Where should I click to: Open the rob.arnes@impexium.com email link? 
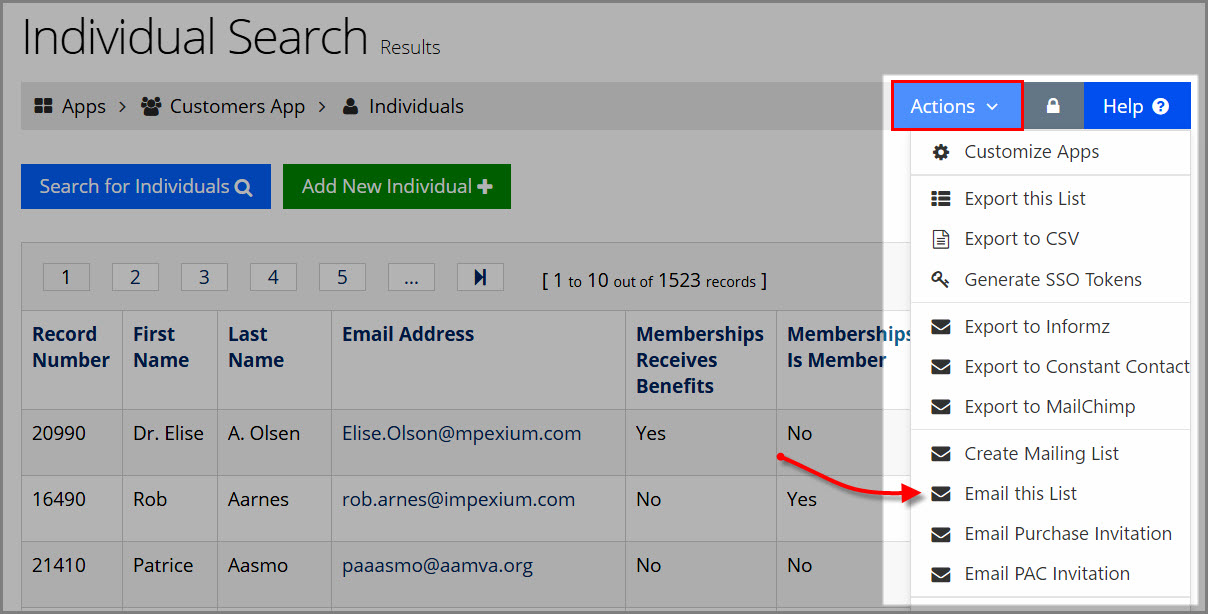coord(458,499)
